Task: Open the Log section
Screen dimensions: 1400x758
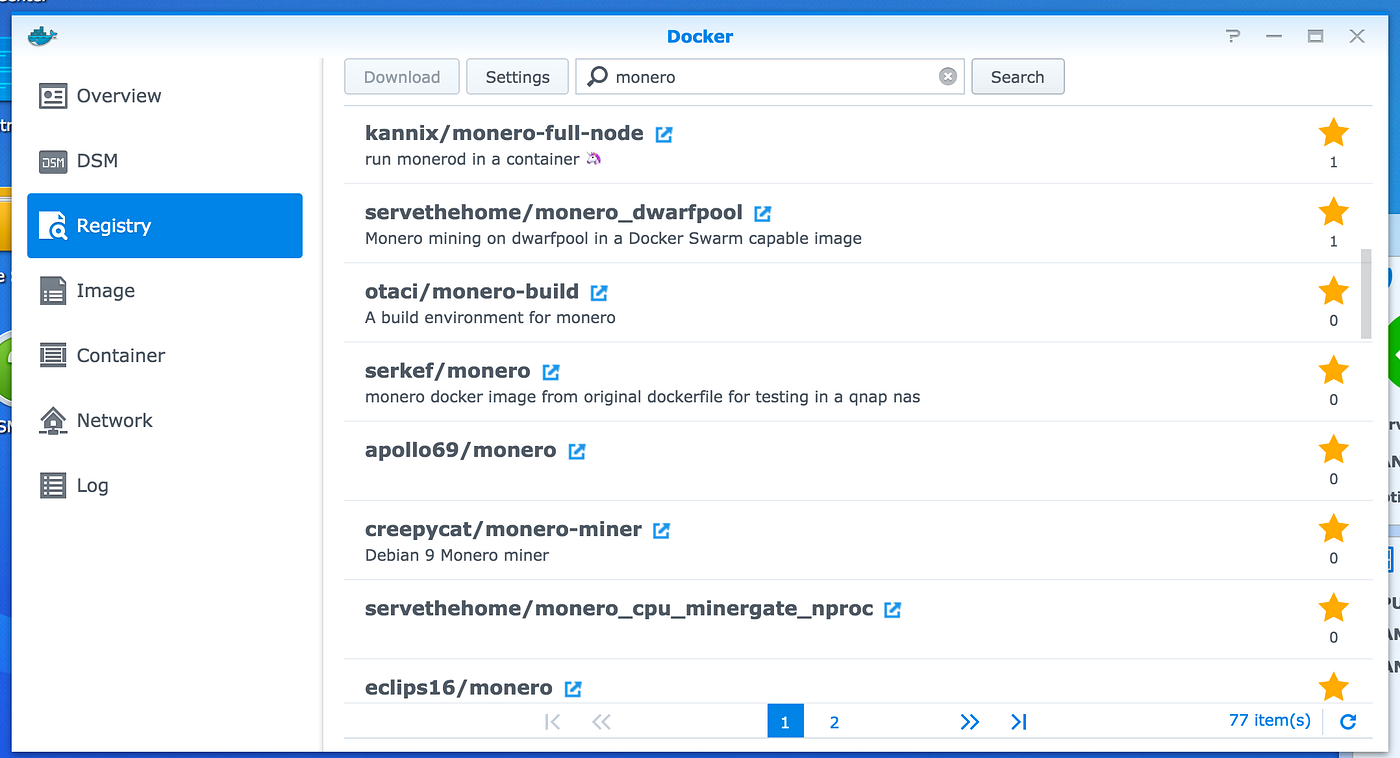Action: coord(165,486)
